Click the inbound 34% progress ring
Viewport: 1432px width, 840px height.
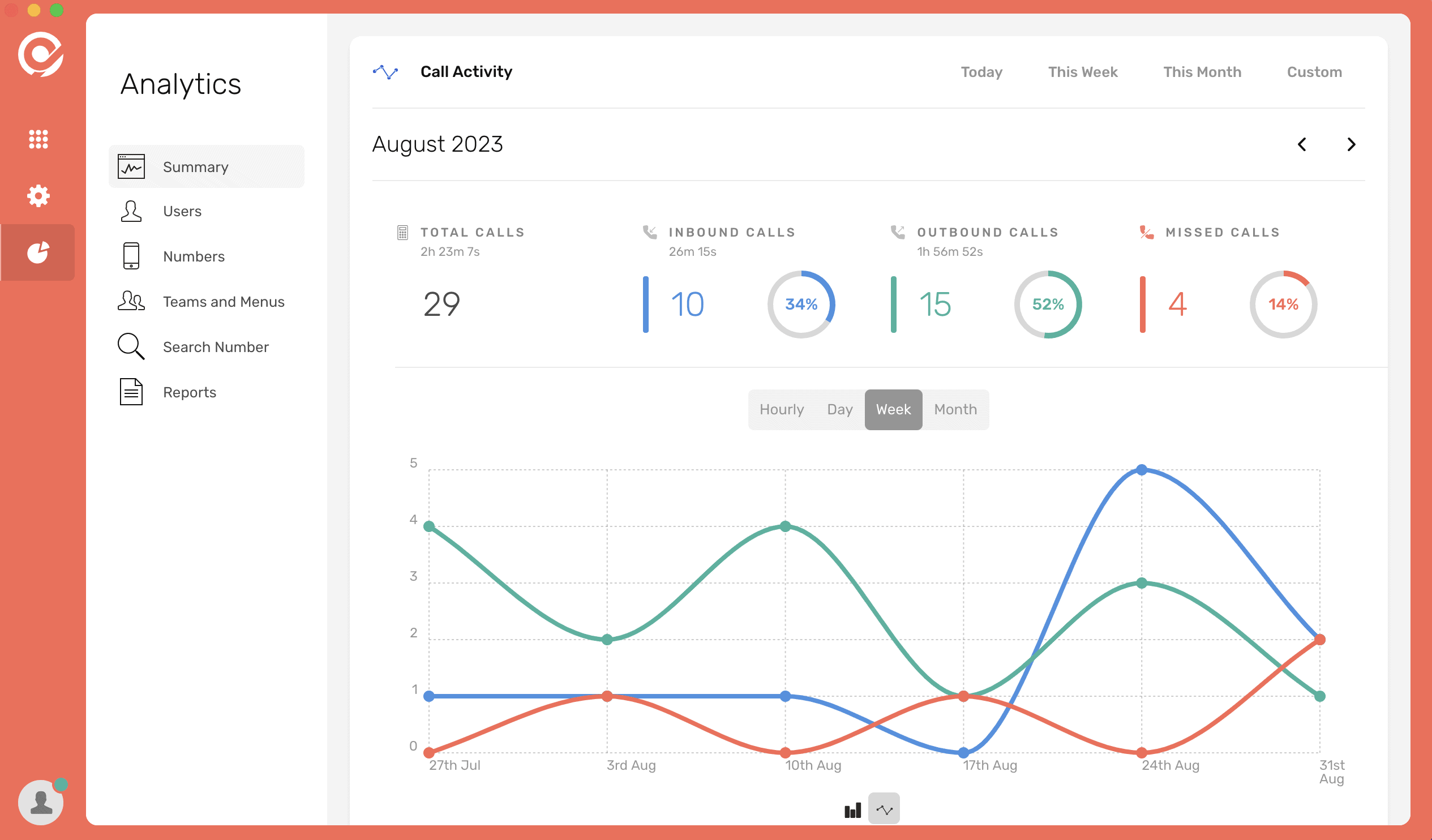coord(801,305)
